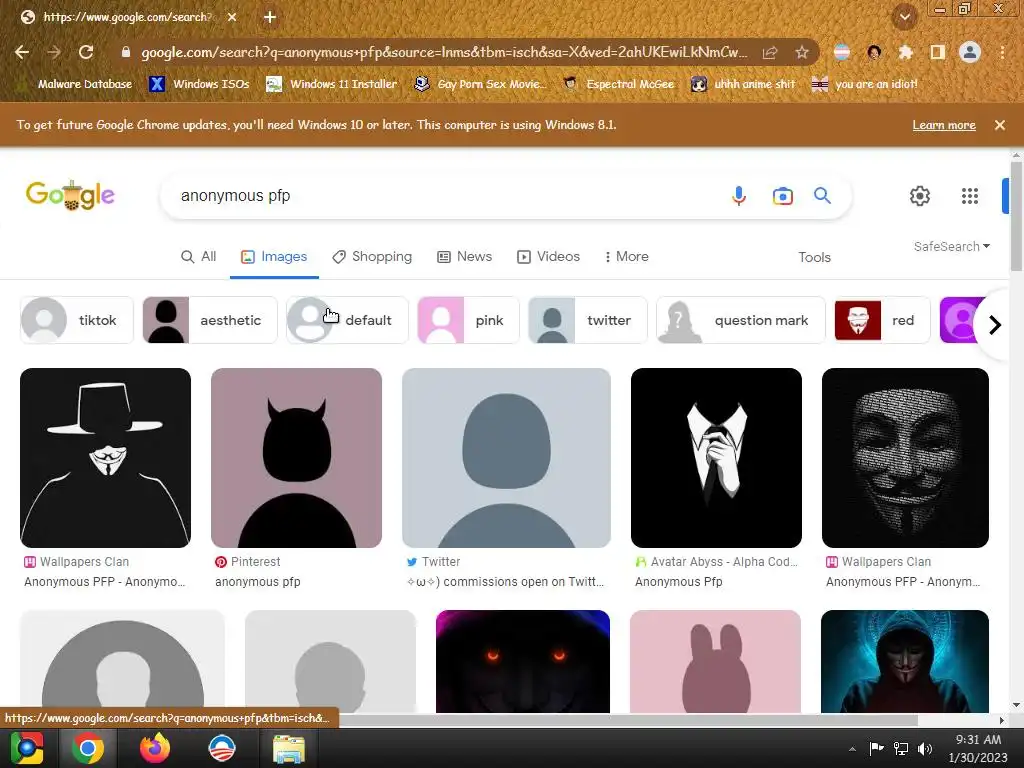Select the default suggestion chip

[347, 320]
